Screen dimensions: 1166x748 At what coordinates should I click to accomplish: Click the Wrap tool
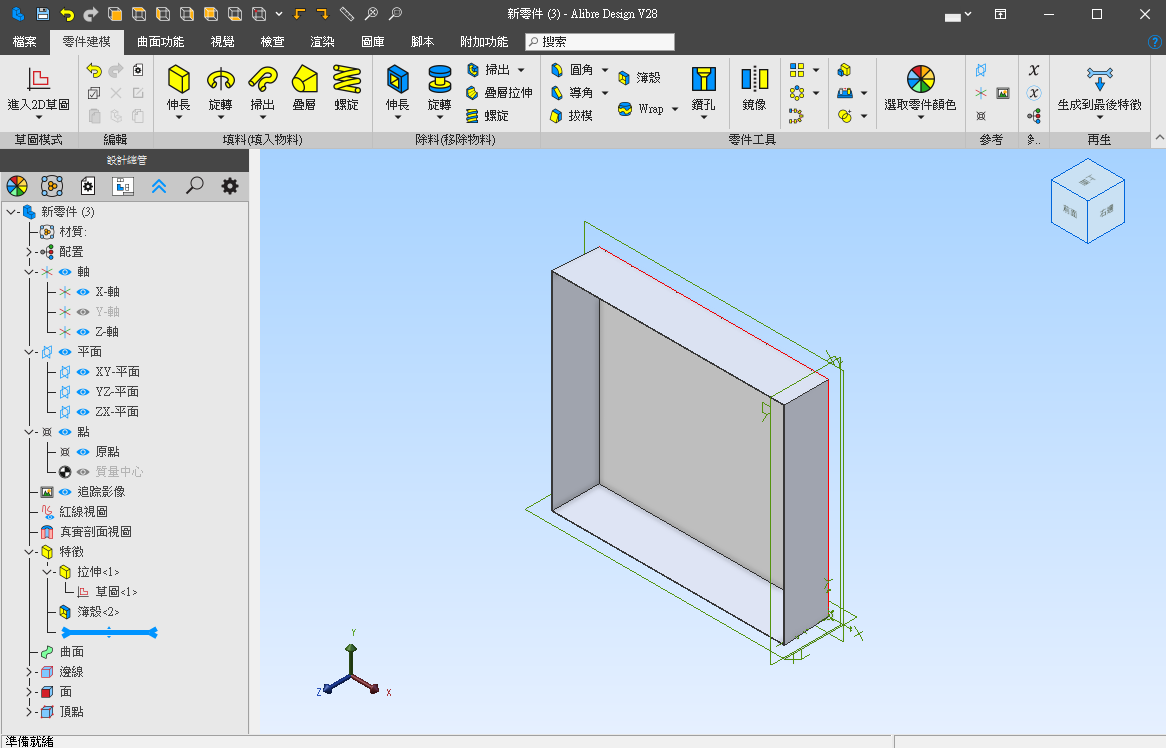641,109
